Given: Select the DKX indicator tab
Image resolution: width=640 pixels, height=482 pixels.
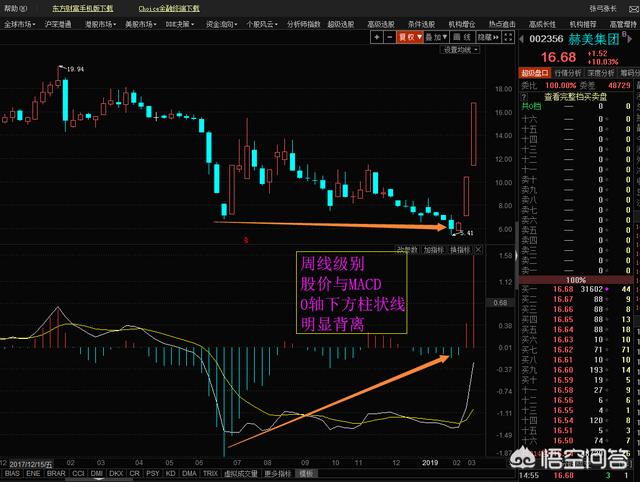Looking at the screenshot, I should pos(116,473).
